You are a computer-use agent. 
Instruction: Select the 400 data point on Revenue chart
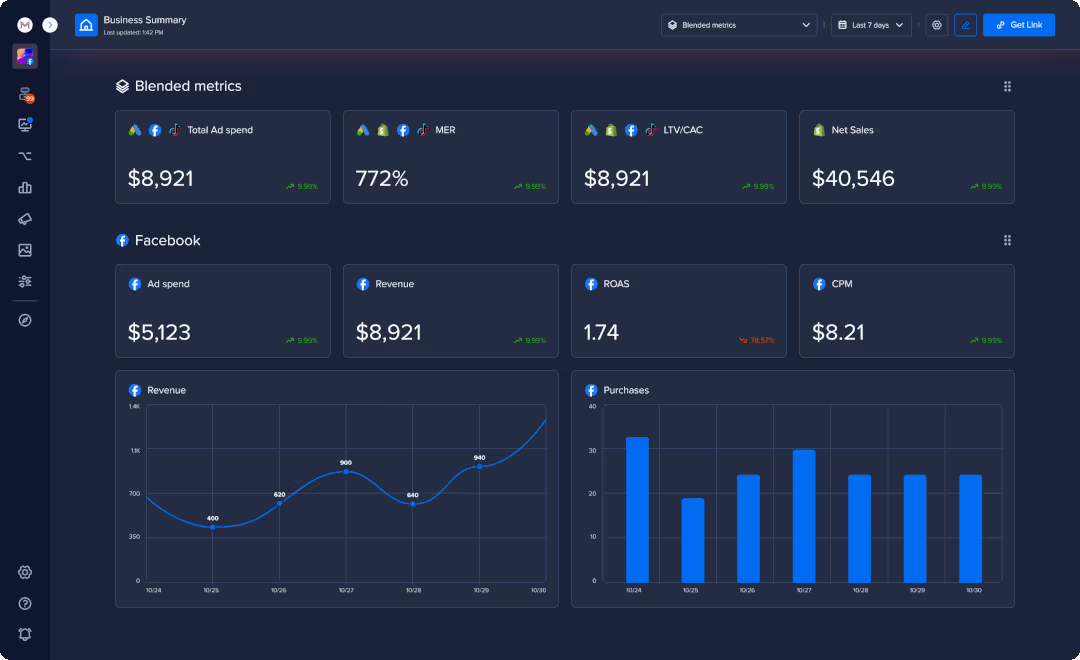click(213, 527)
